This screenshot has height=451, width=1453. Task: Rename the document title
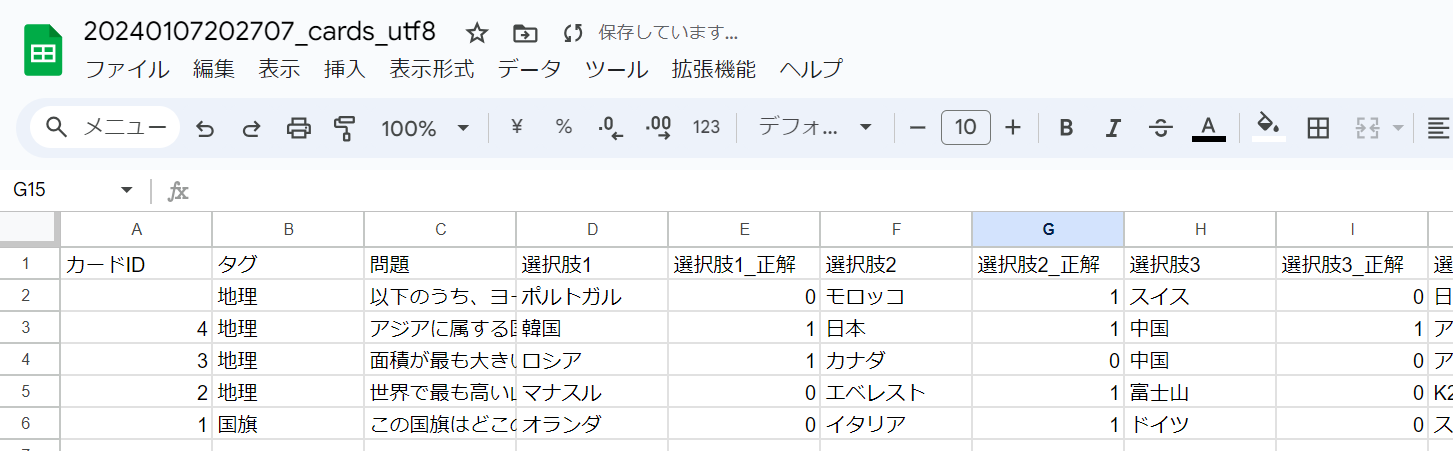[x=260, y=32]
